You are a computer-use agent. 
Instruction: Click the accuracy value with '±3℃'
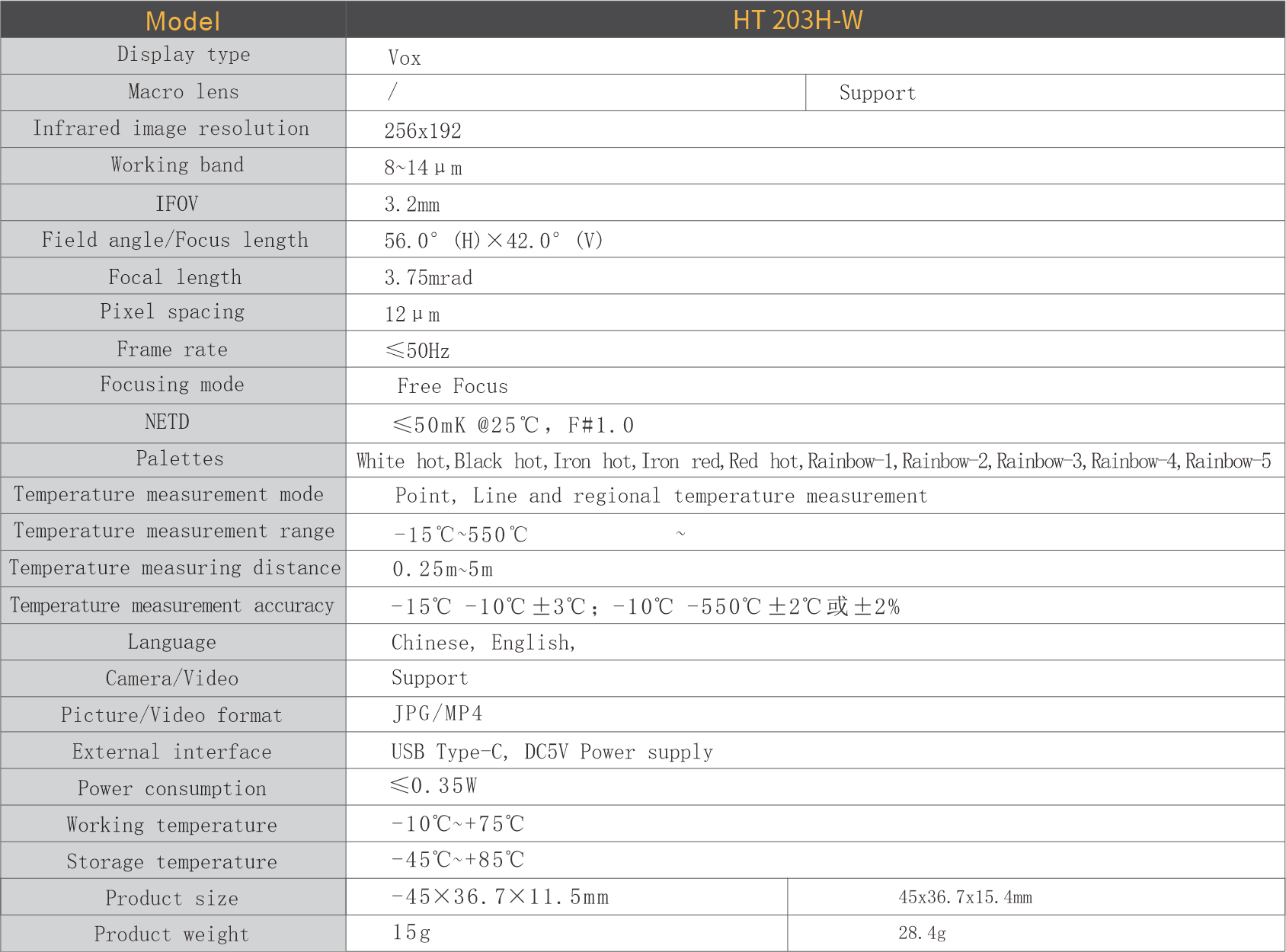coord(645,607)
